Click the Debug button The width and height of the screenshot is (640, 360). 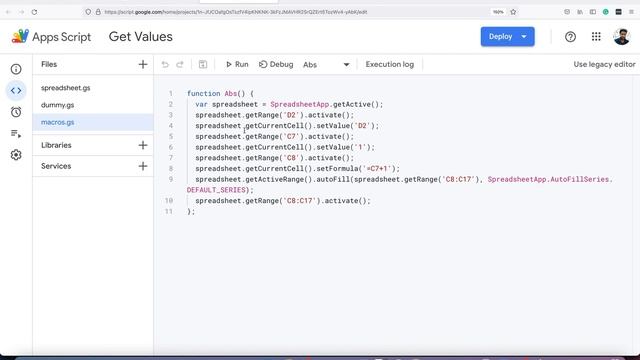click(x=276, y=64)
